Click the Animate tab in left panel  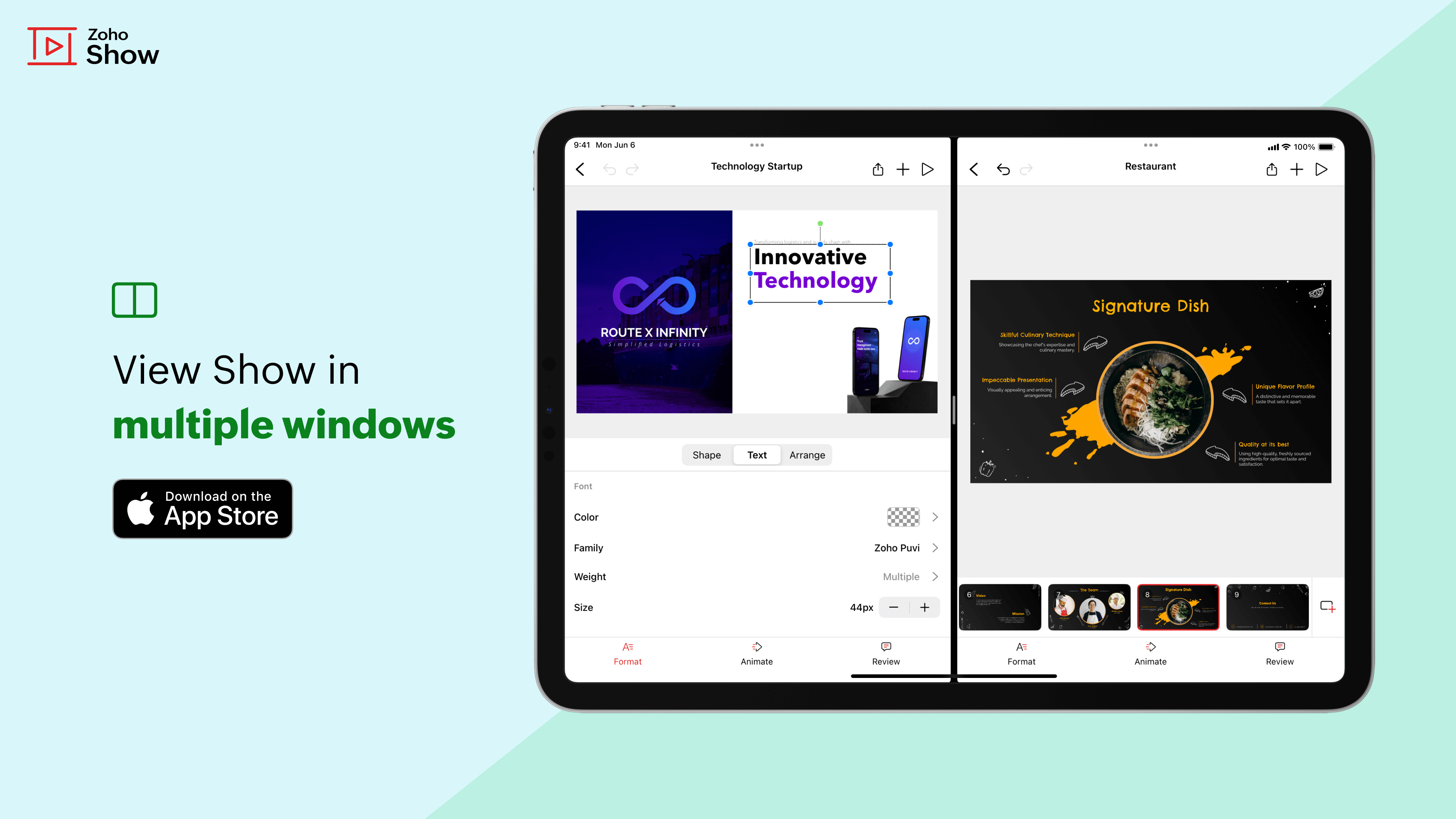[756, 654]
